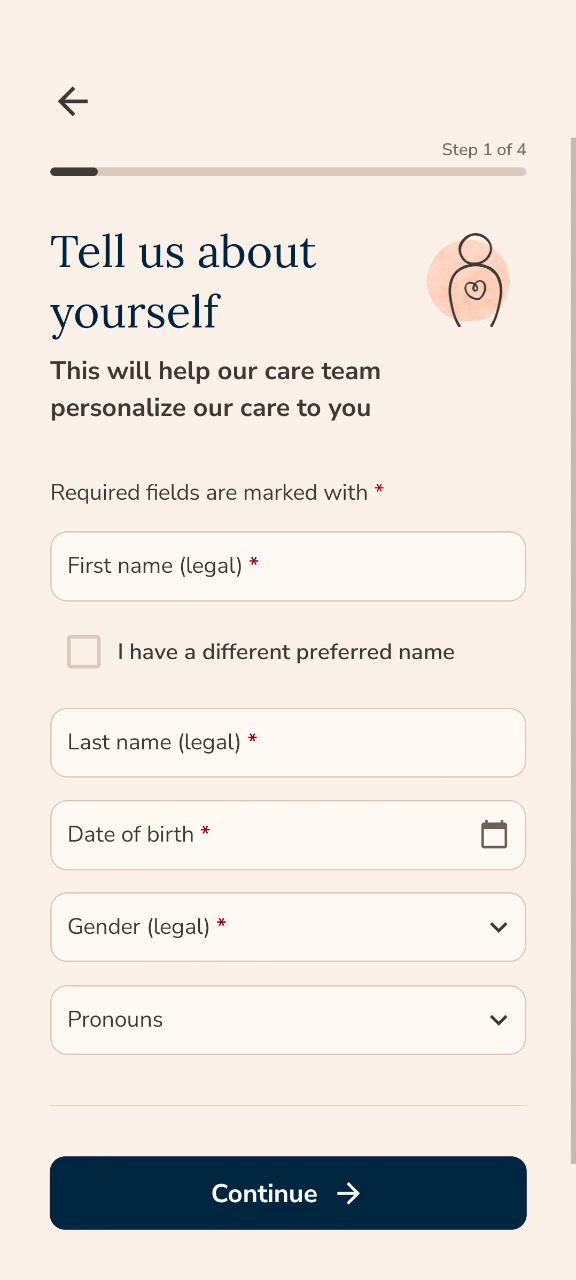
Task: Click into the Date of birth field
Action: (x=288, y=835)
